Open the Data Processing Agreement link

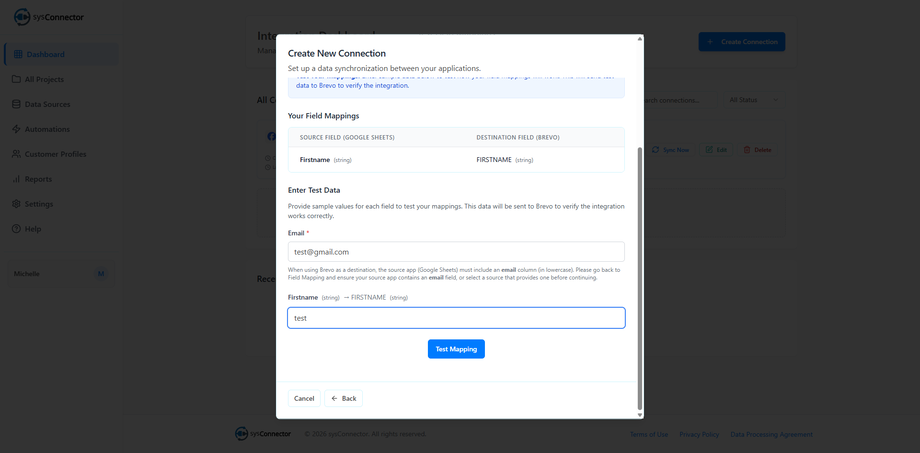771,434
